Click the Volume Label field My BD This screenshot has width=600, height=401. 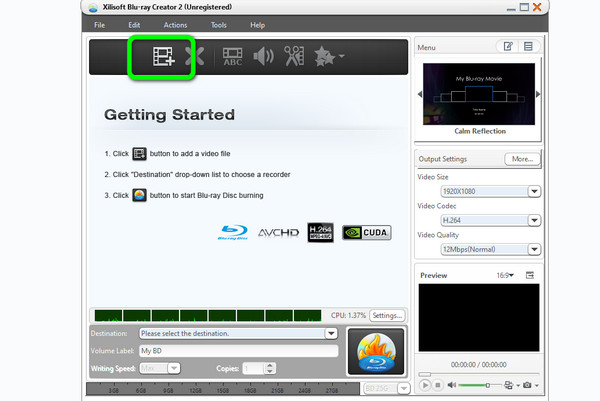coord(239,351)
